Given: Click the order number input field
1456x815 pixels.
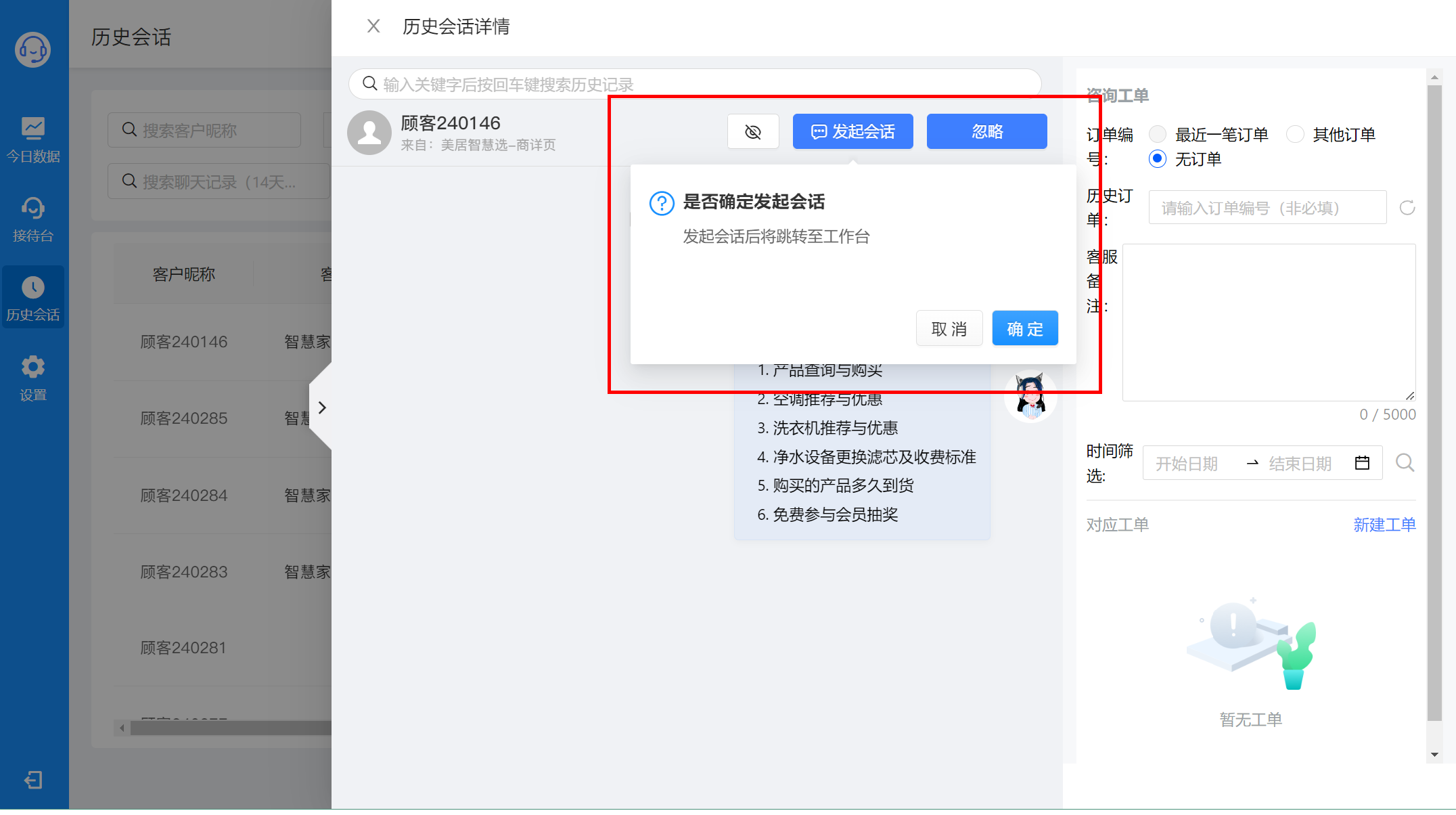Looking at the screenshot, I should (1267, 208).
